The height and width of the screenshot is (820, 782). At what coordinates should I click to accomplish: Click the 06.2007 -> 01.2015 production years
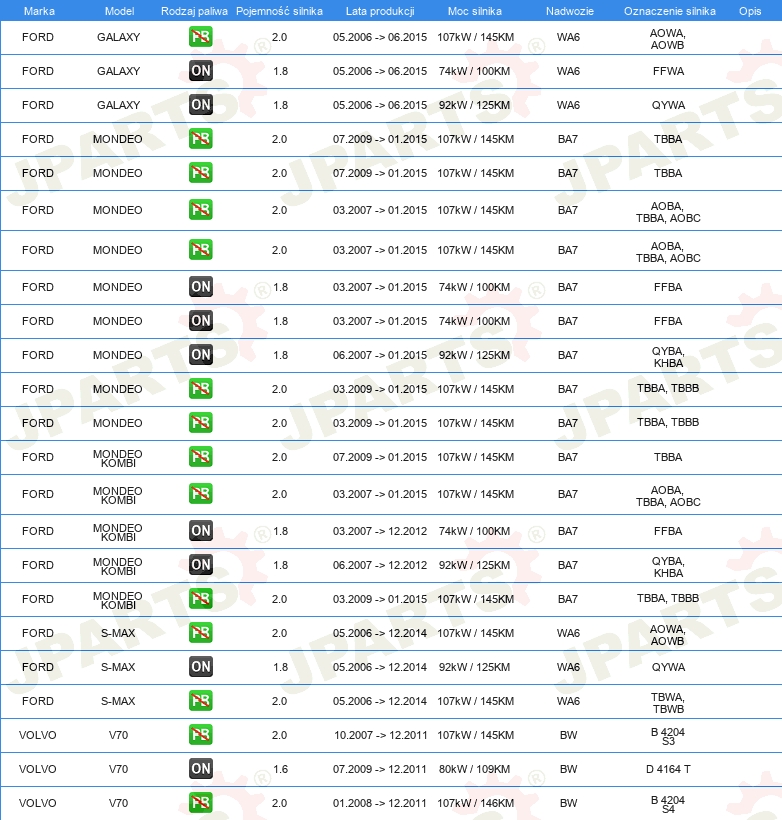pyautogui.click(x=380, y=355)
